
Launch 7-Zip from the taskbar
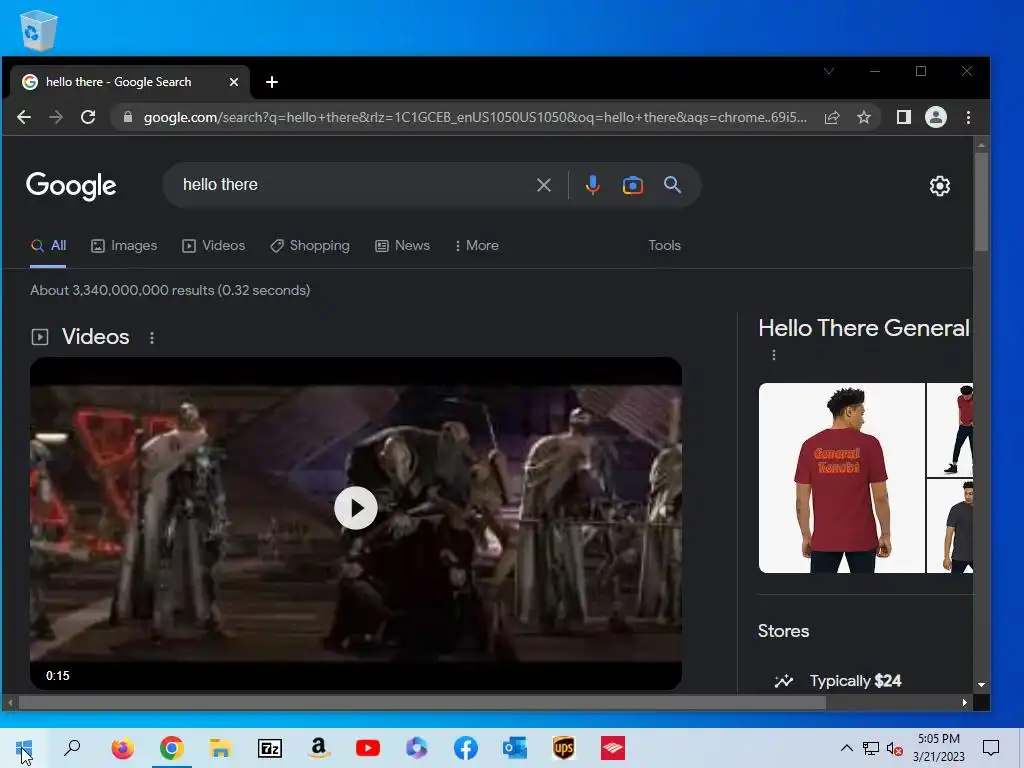point(270,748)
